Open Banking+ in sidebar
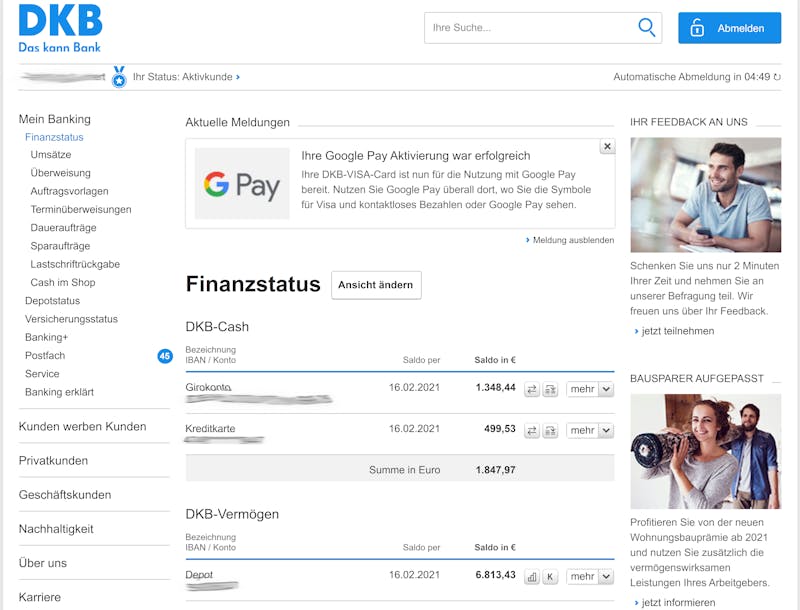The height and width of the screenshot is (610, 800). click(46, 338)
